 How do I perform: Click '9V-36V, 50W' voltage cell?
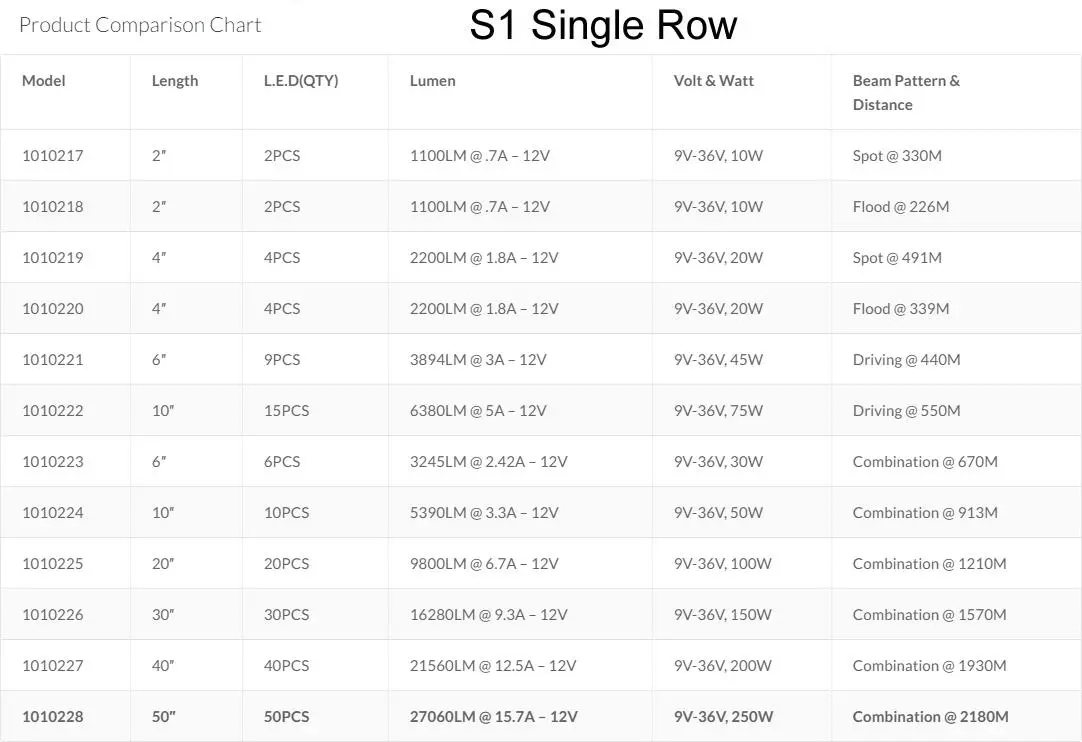coord(718,513)
